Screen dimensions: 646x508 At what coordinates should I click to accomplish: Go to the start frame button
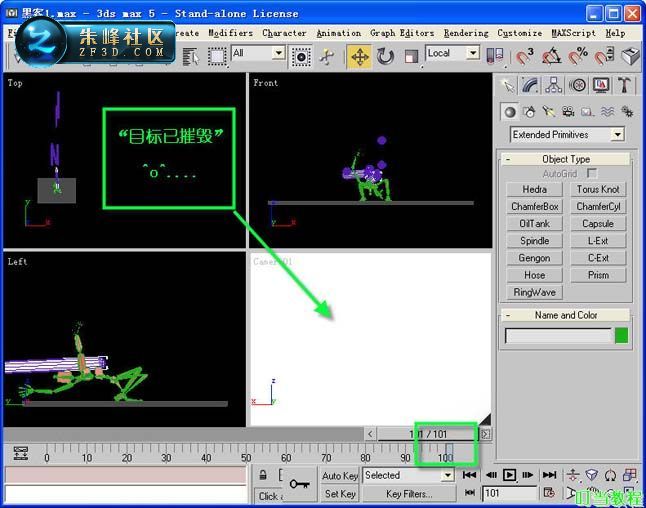pos(470,475)
